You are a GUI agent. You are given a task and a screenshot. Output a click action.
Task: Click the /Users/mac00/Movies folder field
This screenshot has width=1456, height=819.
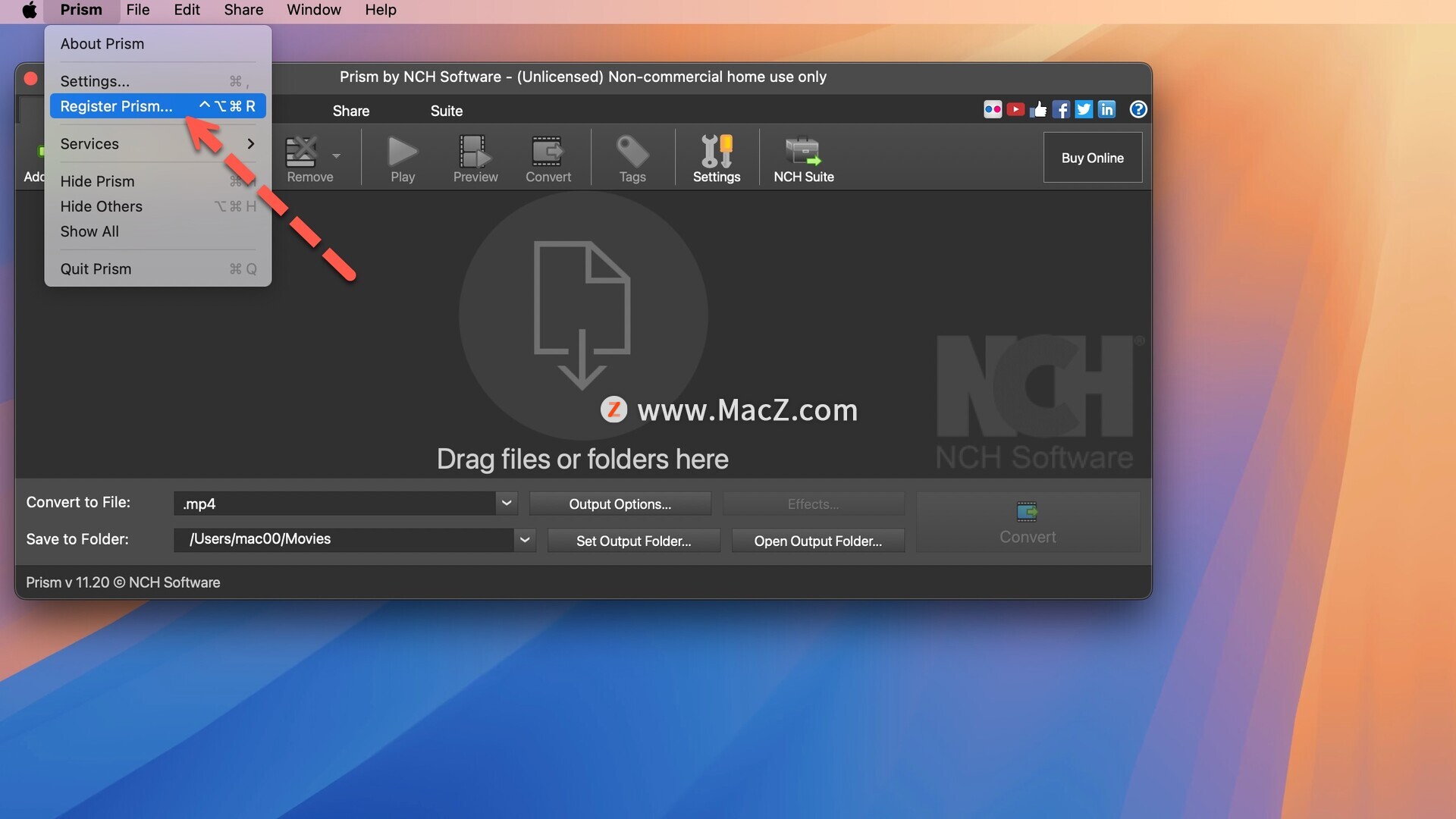tap(344, 540)
